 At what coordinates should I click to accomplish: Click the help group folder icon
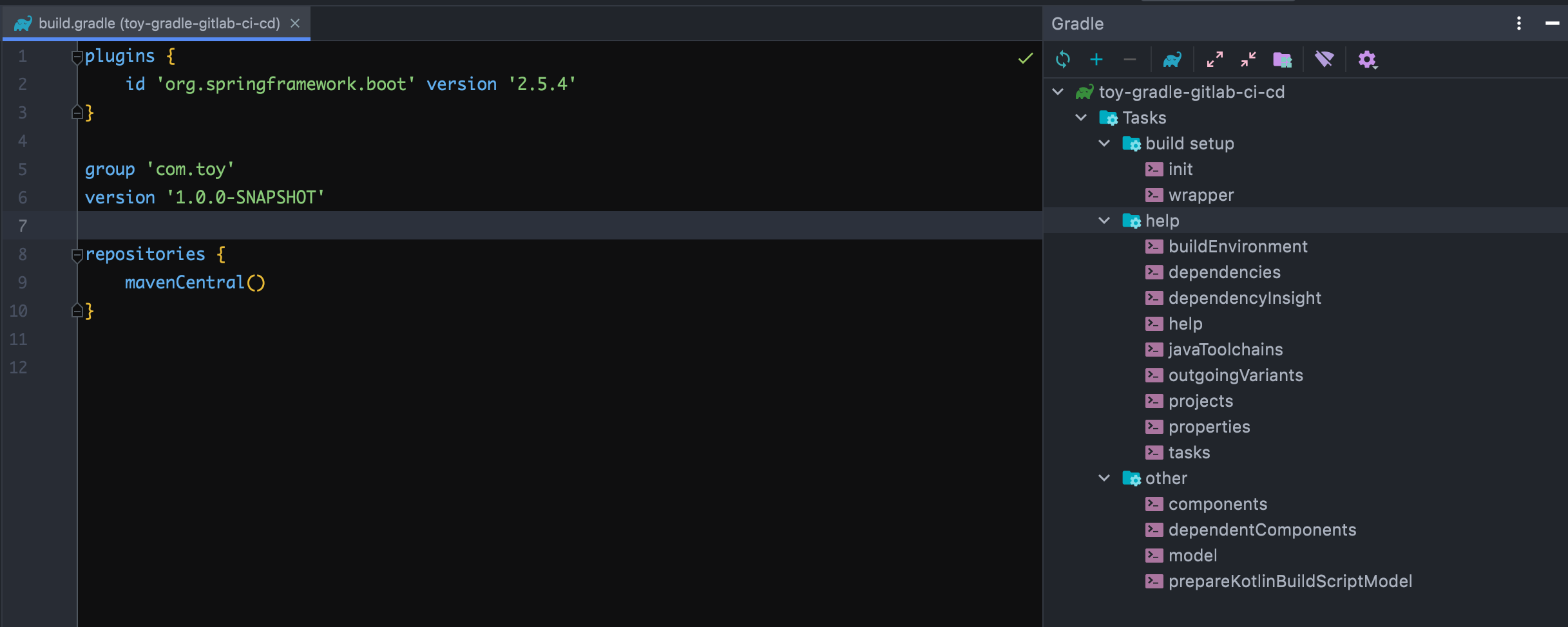(x=1131, y=221)
